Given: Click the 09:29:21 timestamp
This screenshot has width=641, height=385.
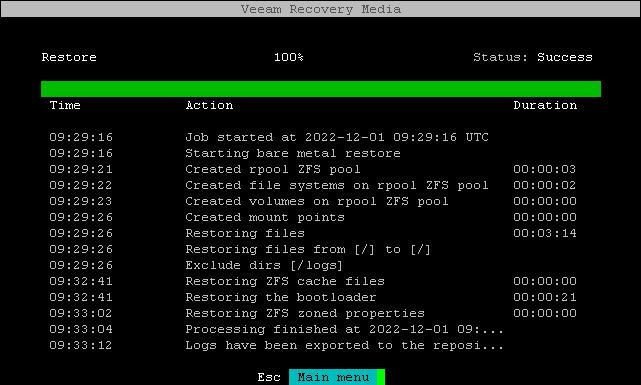Looking at the screenshot, I should point(81,169).
